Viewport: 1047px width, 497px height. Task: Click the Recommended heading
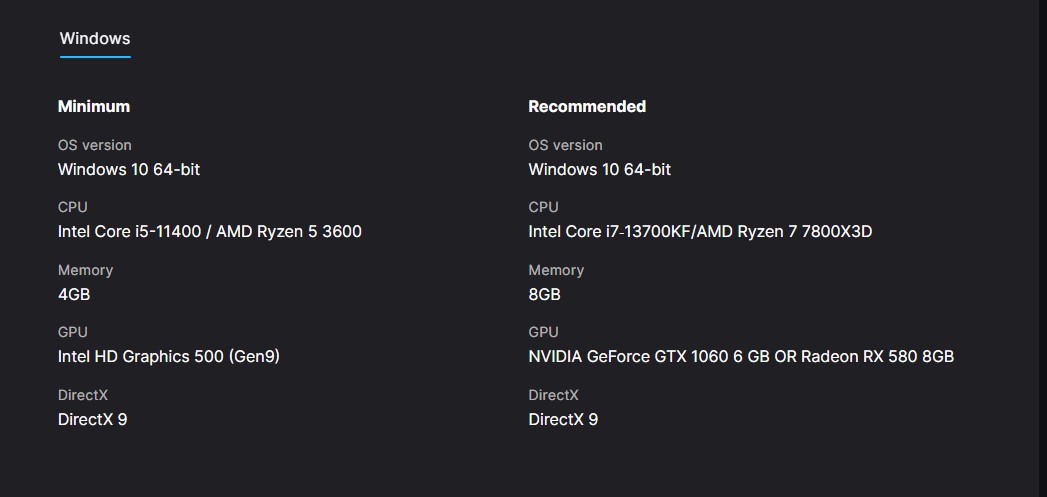click(x=587, y=106)
